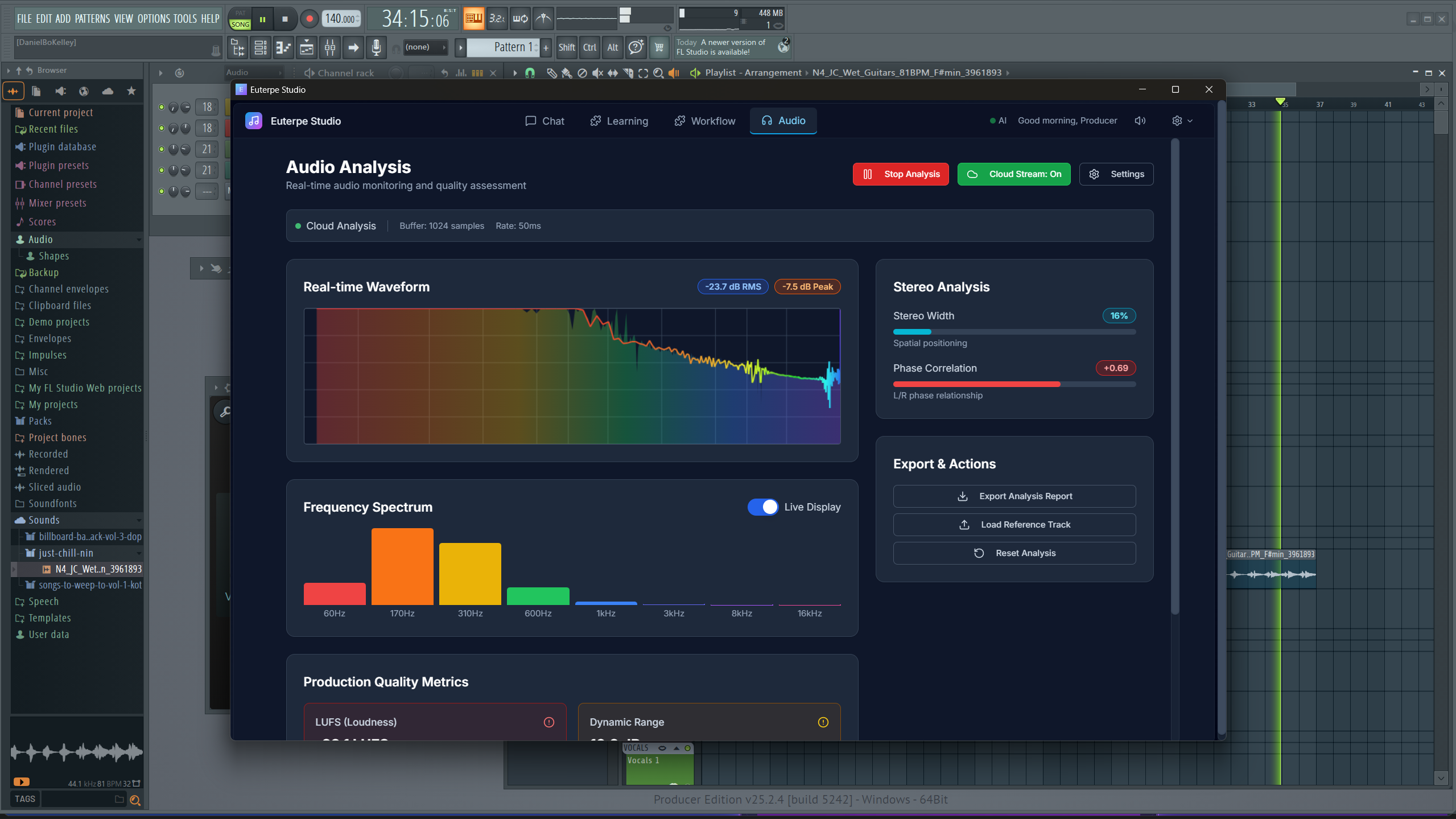Open the mixer icon in the toolbar
This screenshot has height=819, width=1456.
coord(330,47)
